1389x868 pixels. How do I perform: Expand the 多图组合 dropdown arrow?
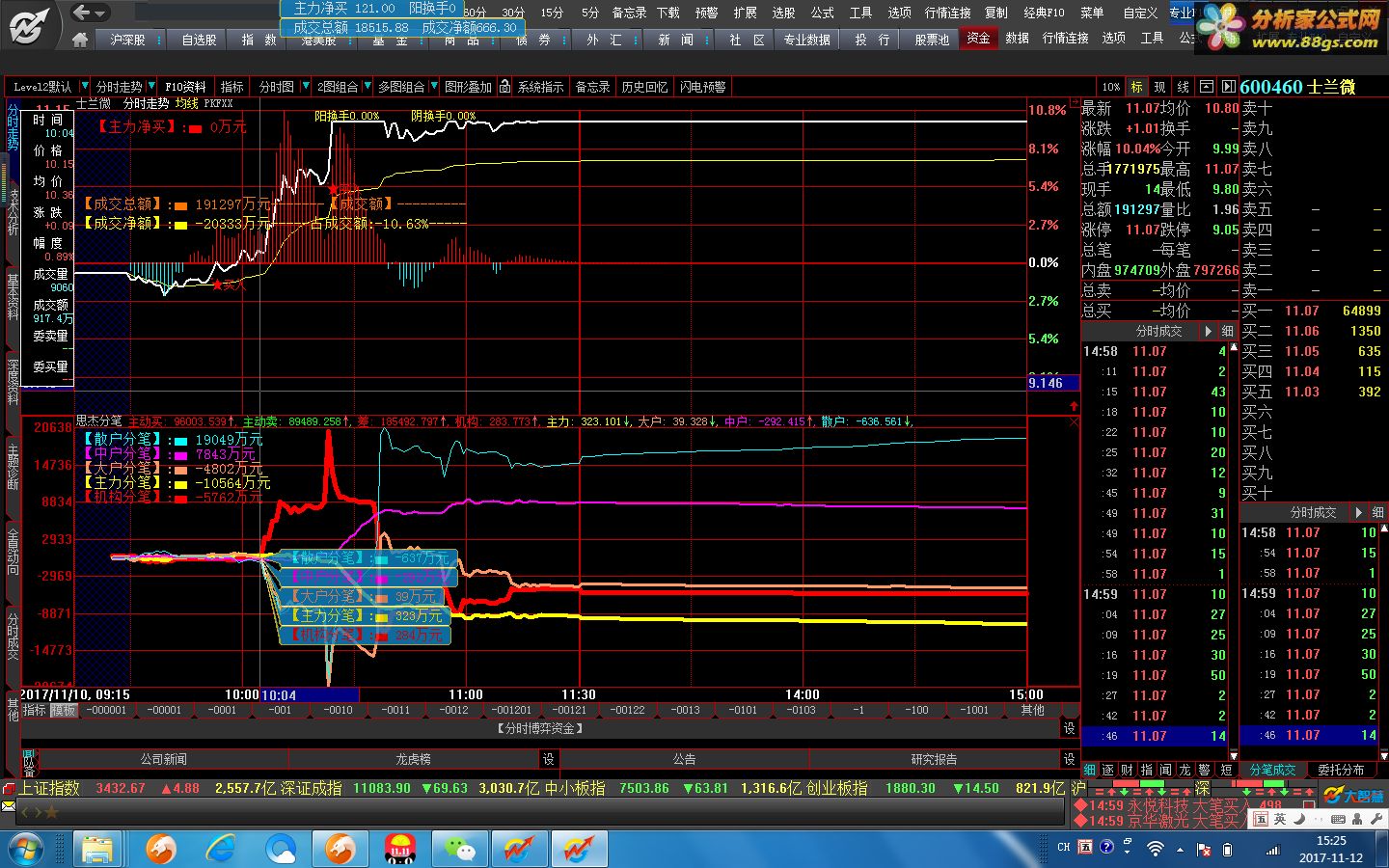[x=434, y=87]
